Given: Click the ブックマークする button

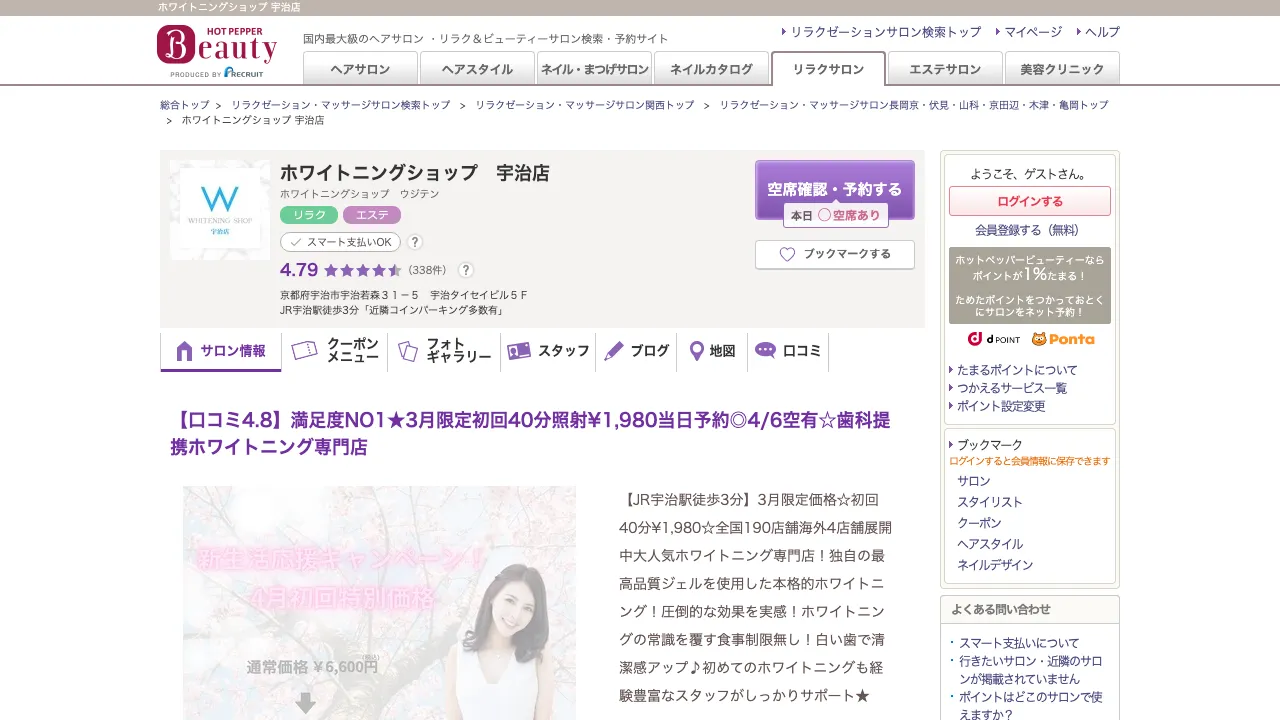Looking at the screenshot, I should pyautogui.click(x=835, y=254).
